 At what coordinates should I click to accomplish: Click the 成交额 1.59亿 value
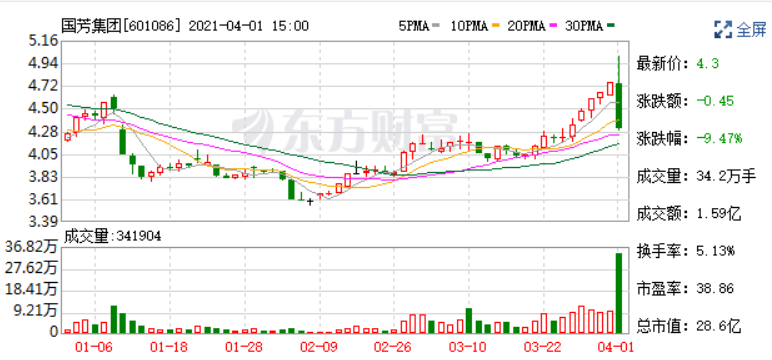pyautogui.click(x=718, y=214)
